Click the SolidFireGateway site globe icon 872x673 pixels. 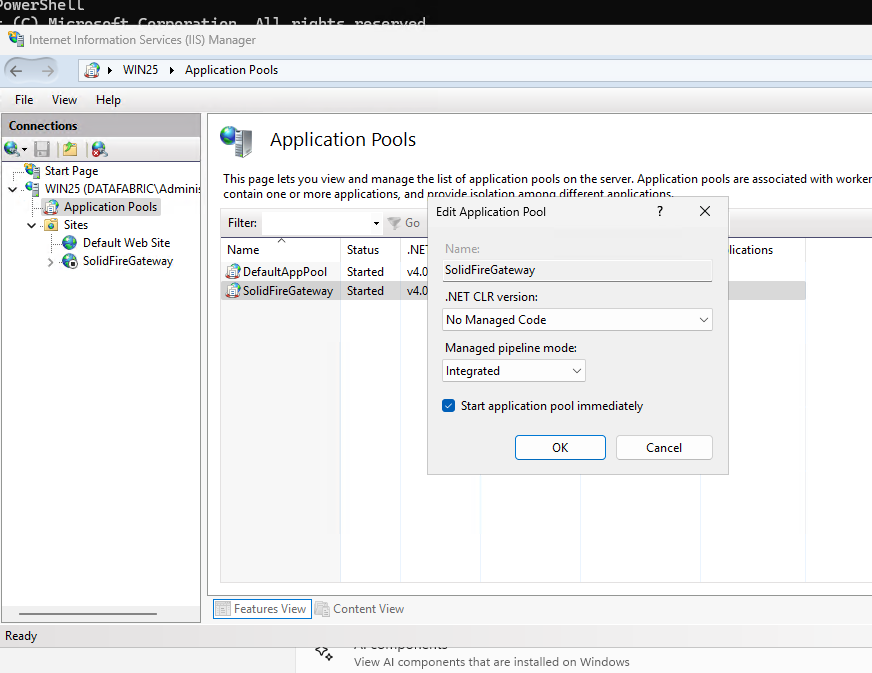(70, 261)
